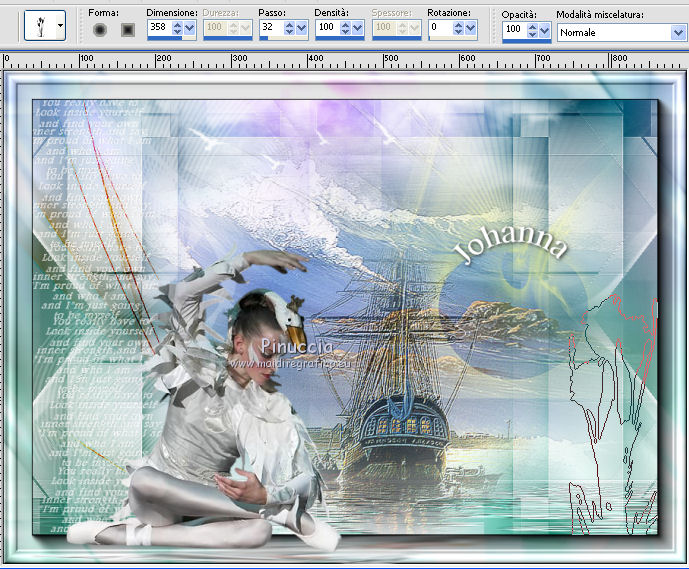Click the blue slider bar under Dimensione

172,38
